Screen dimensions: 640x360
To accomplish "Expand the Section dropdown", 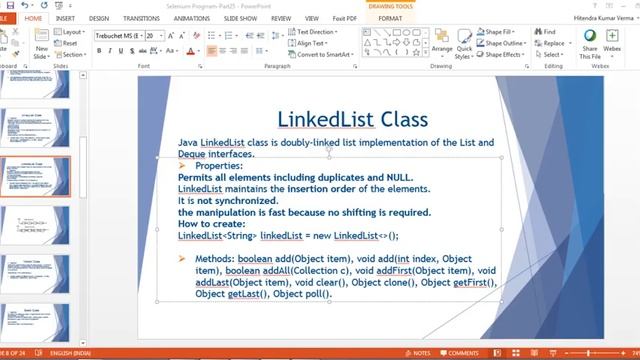I will [x=71, y=54].
